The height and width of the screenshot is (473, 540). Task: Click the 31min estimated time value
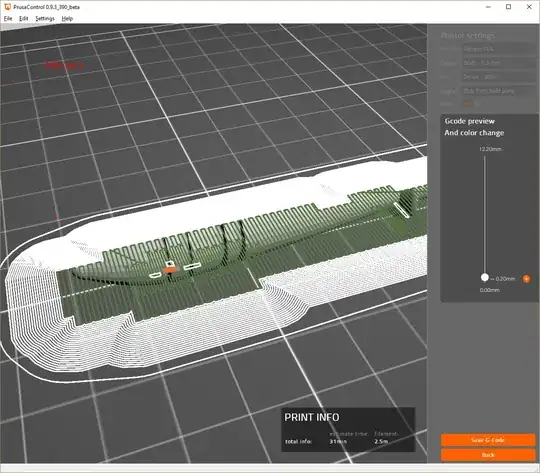coord(338,441)
